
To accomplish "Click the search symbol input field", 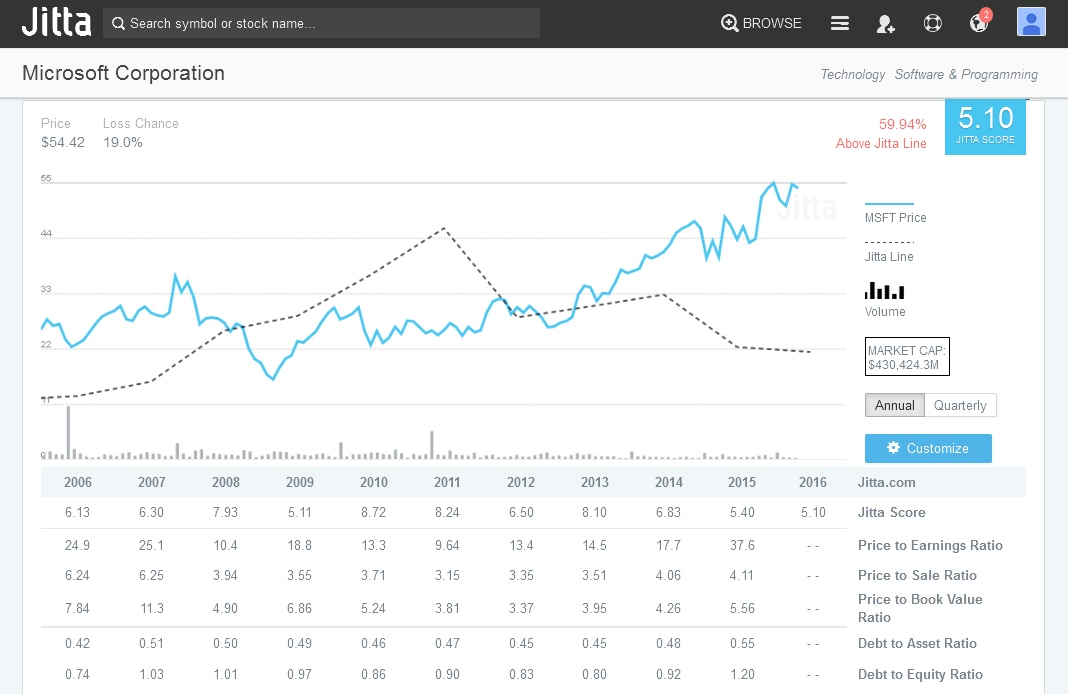I will pyautogui.click(x=320, y=22).
